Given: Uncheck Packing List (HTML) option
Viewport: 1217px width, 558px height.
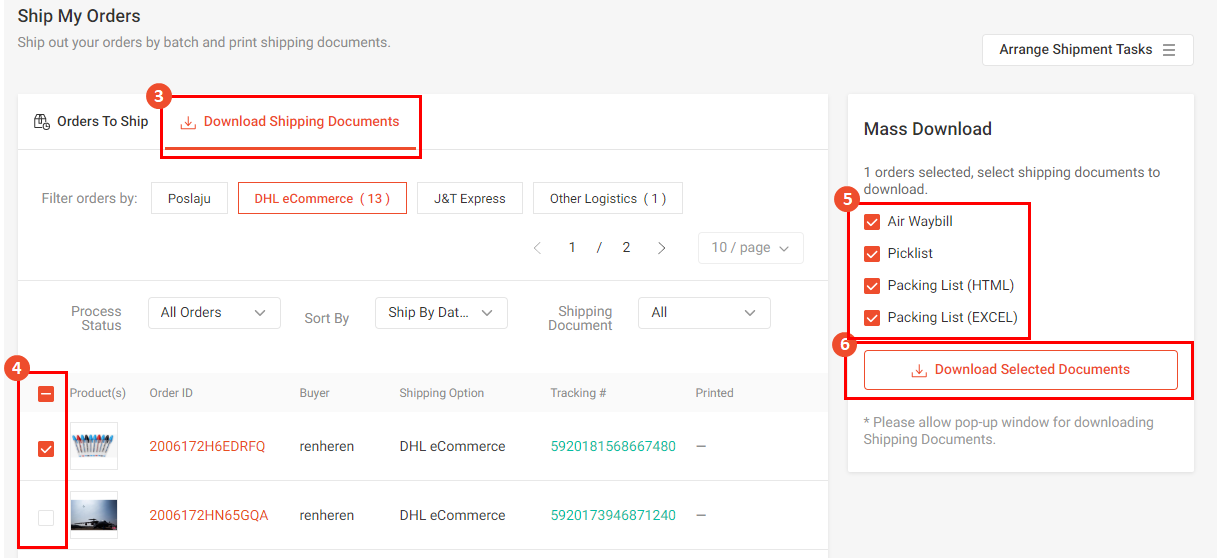Looking at the screenshot, I should pyautogui.click(x=872, y=286).
